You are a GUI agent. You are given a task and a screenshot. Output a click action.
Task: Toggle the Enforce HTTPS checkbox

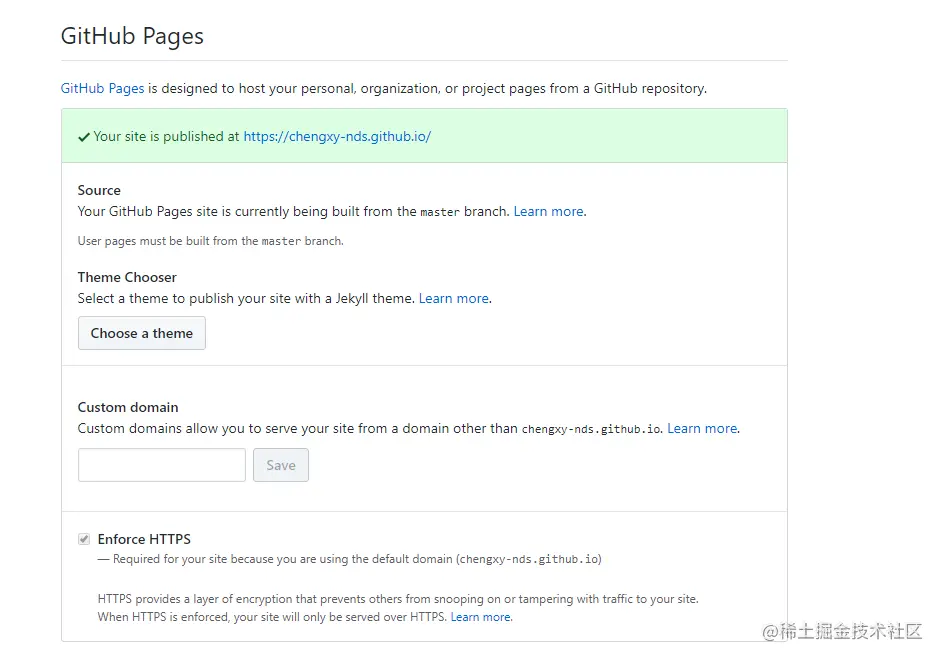(84, 539)
